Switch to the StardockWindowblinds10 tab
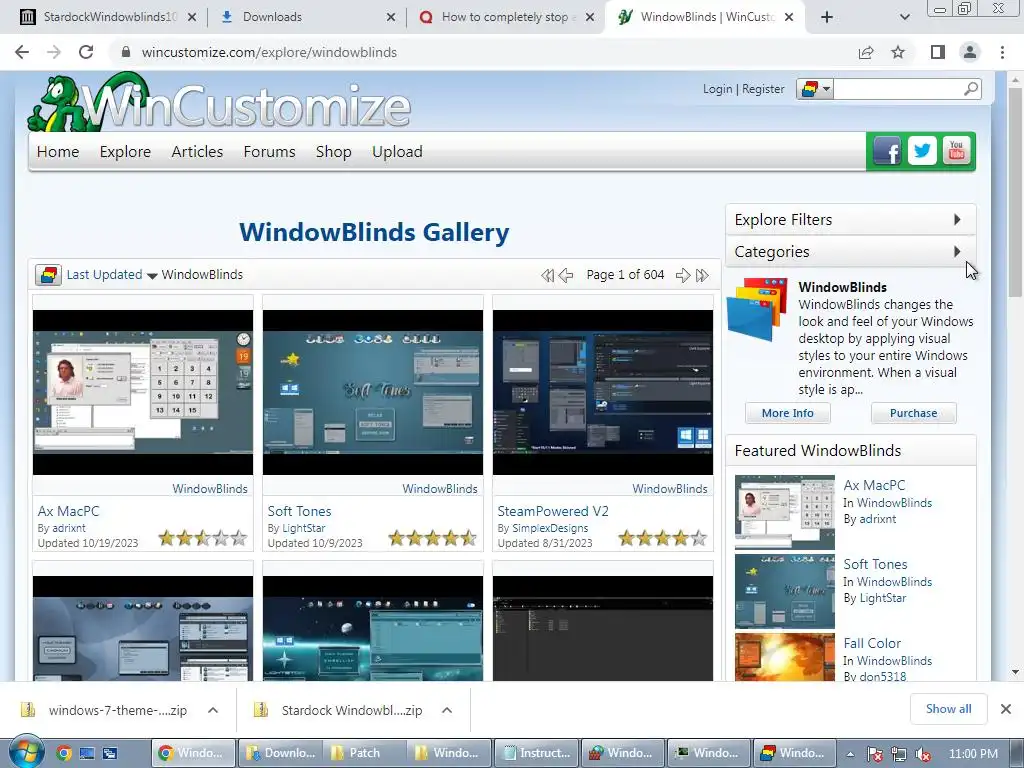This screenshot has height=768, width=1024. pyautogui.click(x=108, y=17)
